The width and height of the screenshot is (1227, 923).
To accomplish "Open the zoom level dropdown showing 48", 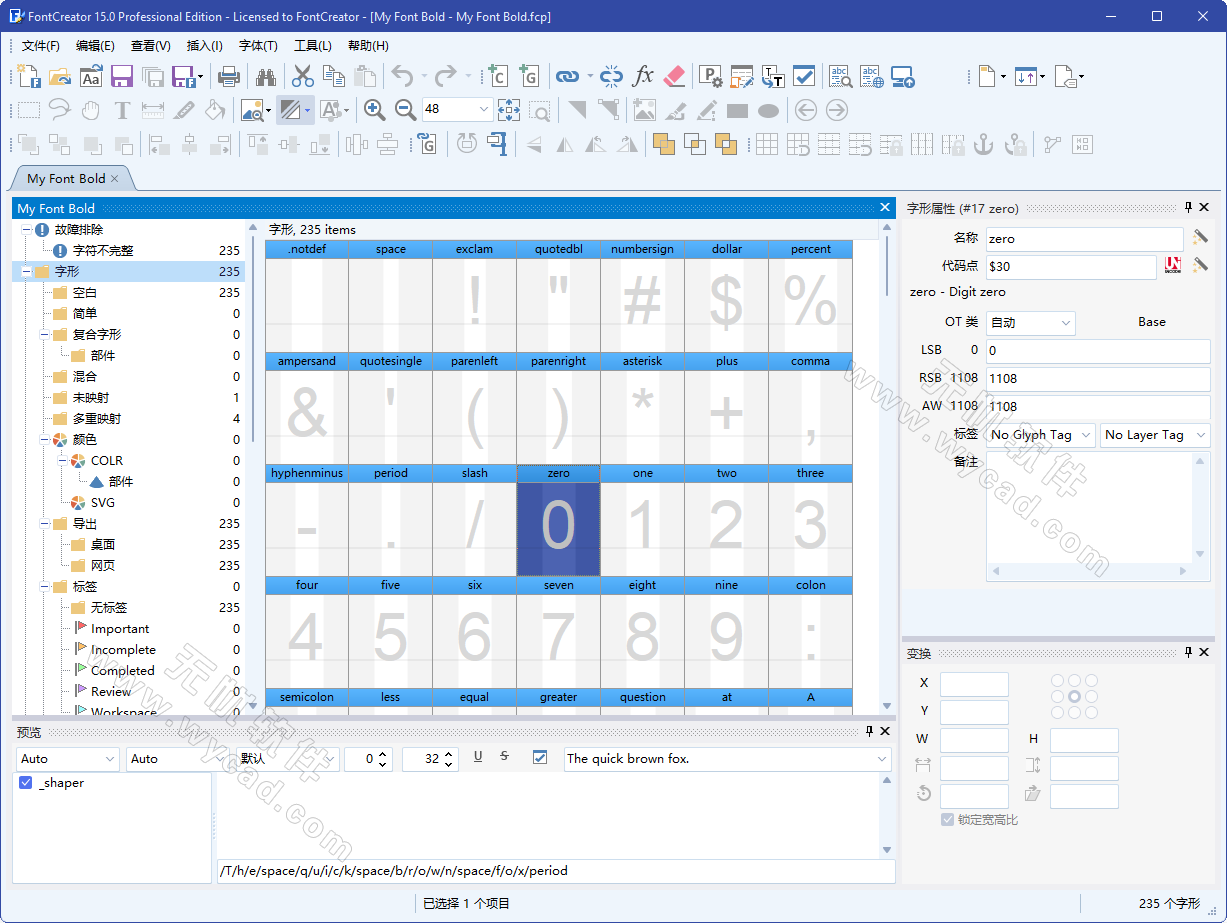I will (x=481, y=110).
